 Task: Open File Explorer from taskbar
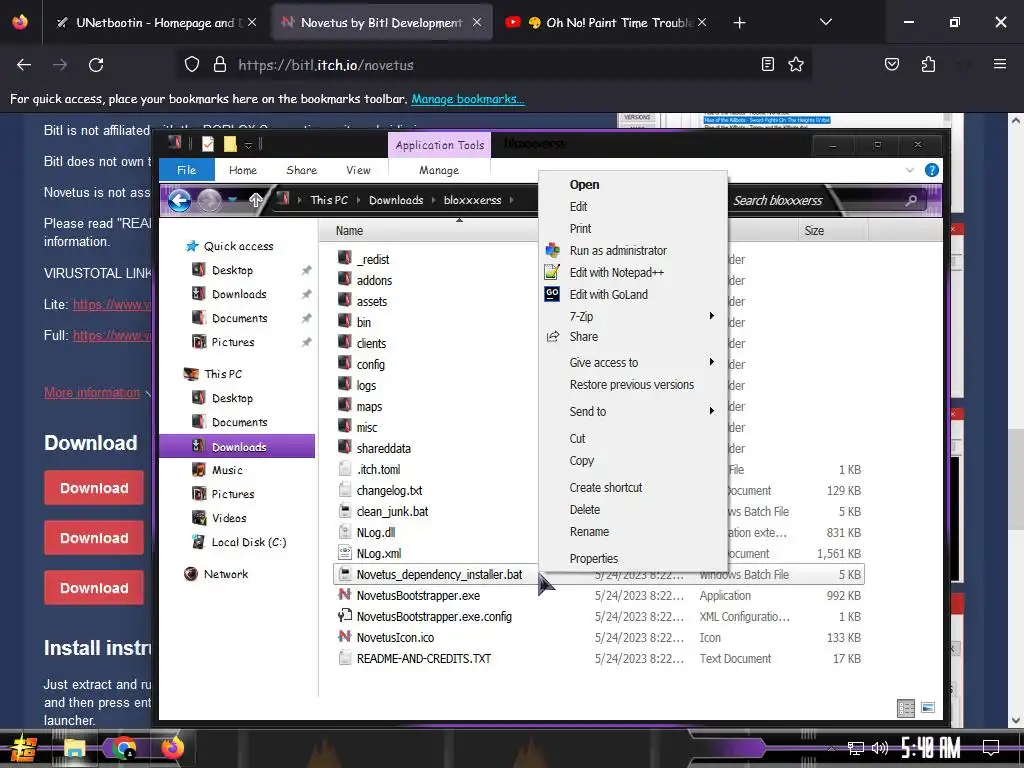click(74, 748)
